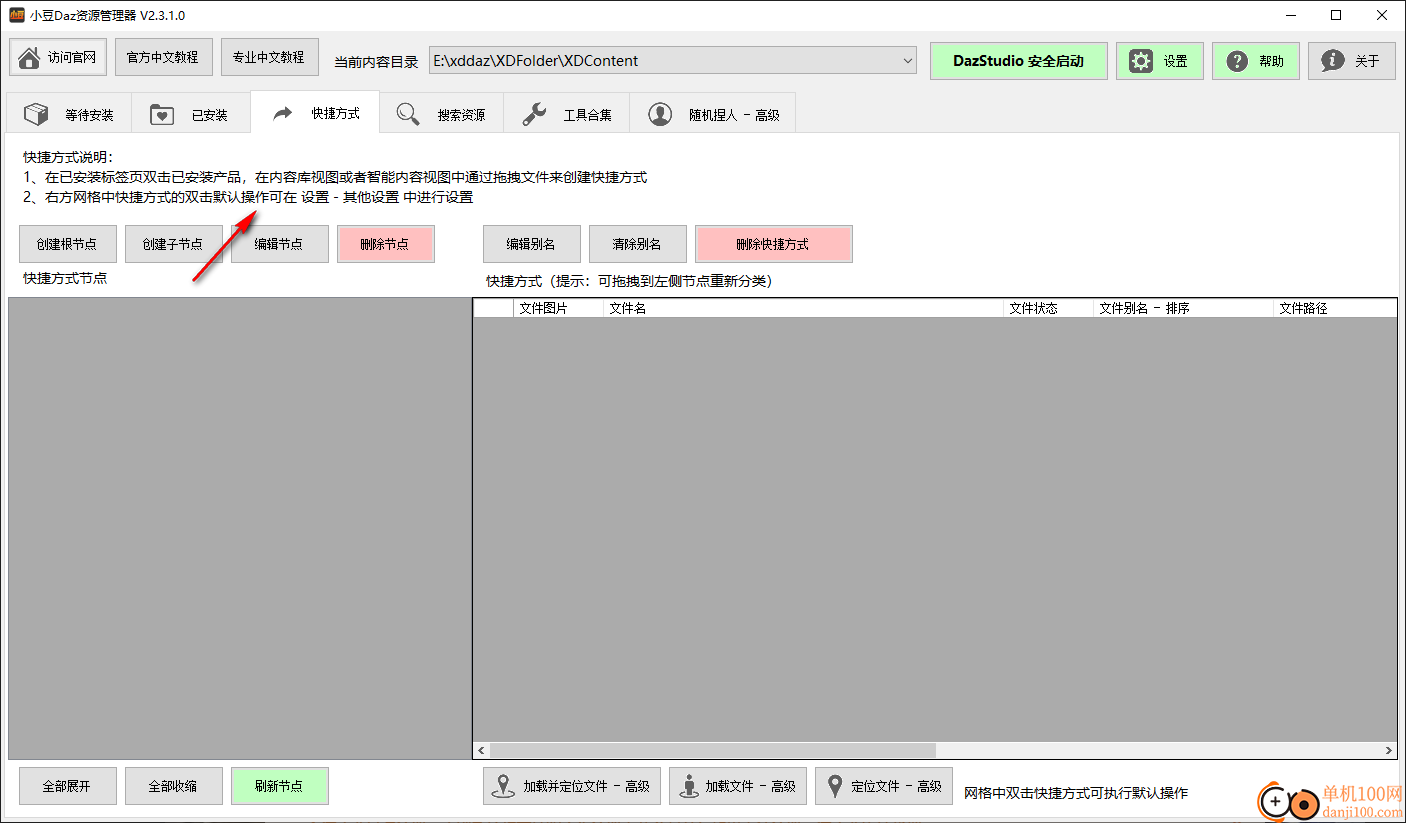
Task: Launch DazStudio 安全启动
Action: [1019, 61]
